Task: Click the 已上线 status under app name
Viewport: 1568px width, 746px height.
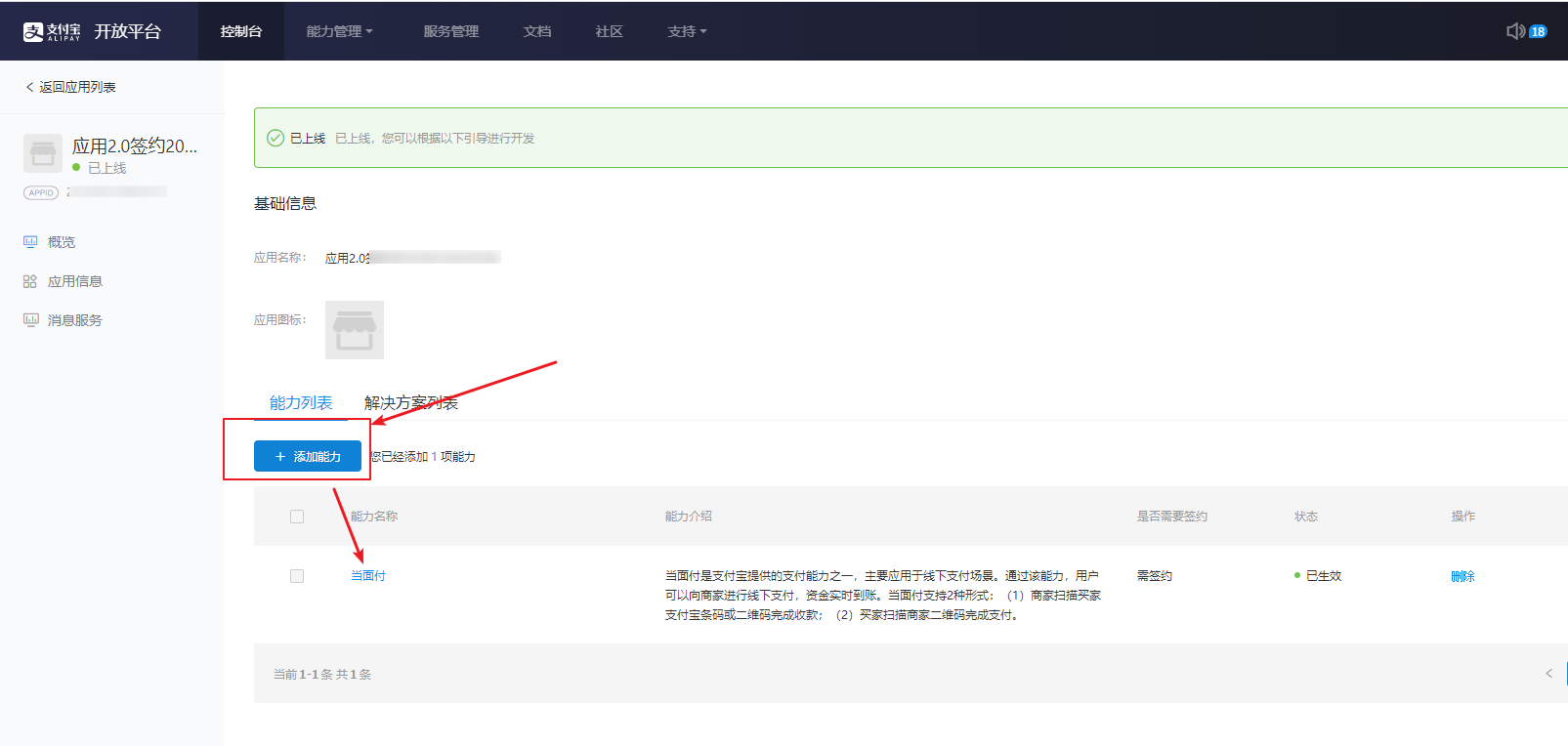Action: pyautogui.click(x=106, y=168)
